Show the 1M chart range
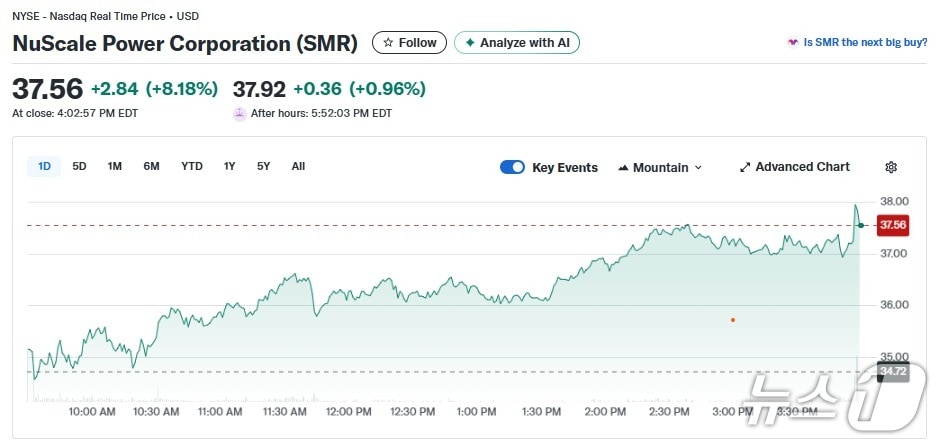940x445 pixels. (x=115, y=166)
